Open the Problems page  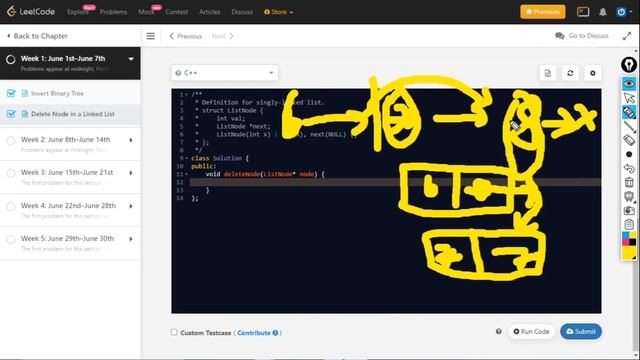tap(113, 12)
